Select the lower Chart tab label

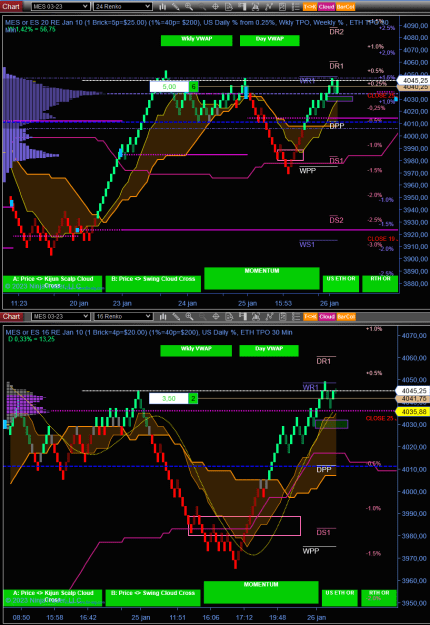click(11, 316)
